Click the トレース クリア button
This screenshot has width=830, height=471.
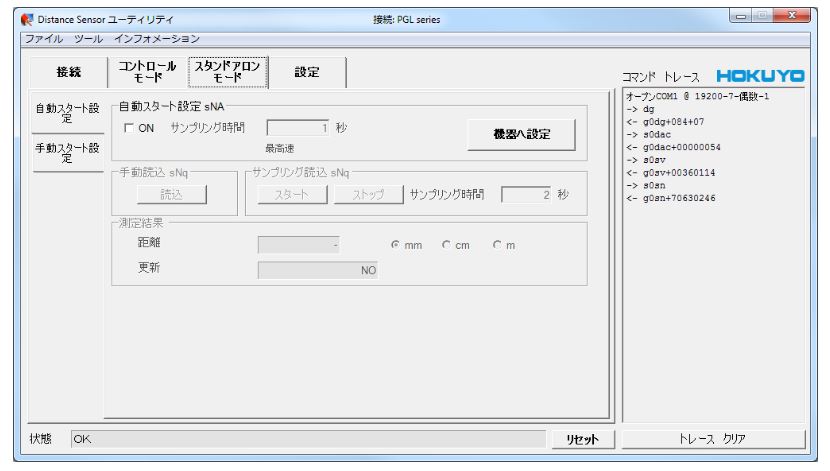coord(715,438)
